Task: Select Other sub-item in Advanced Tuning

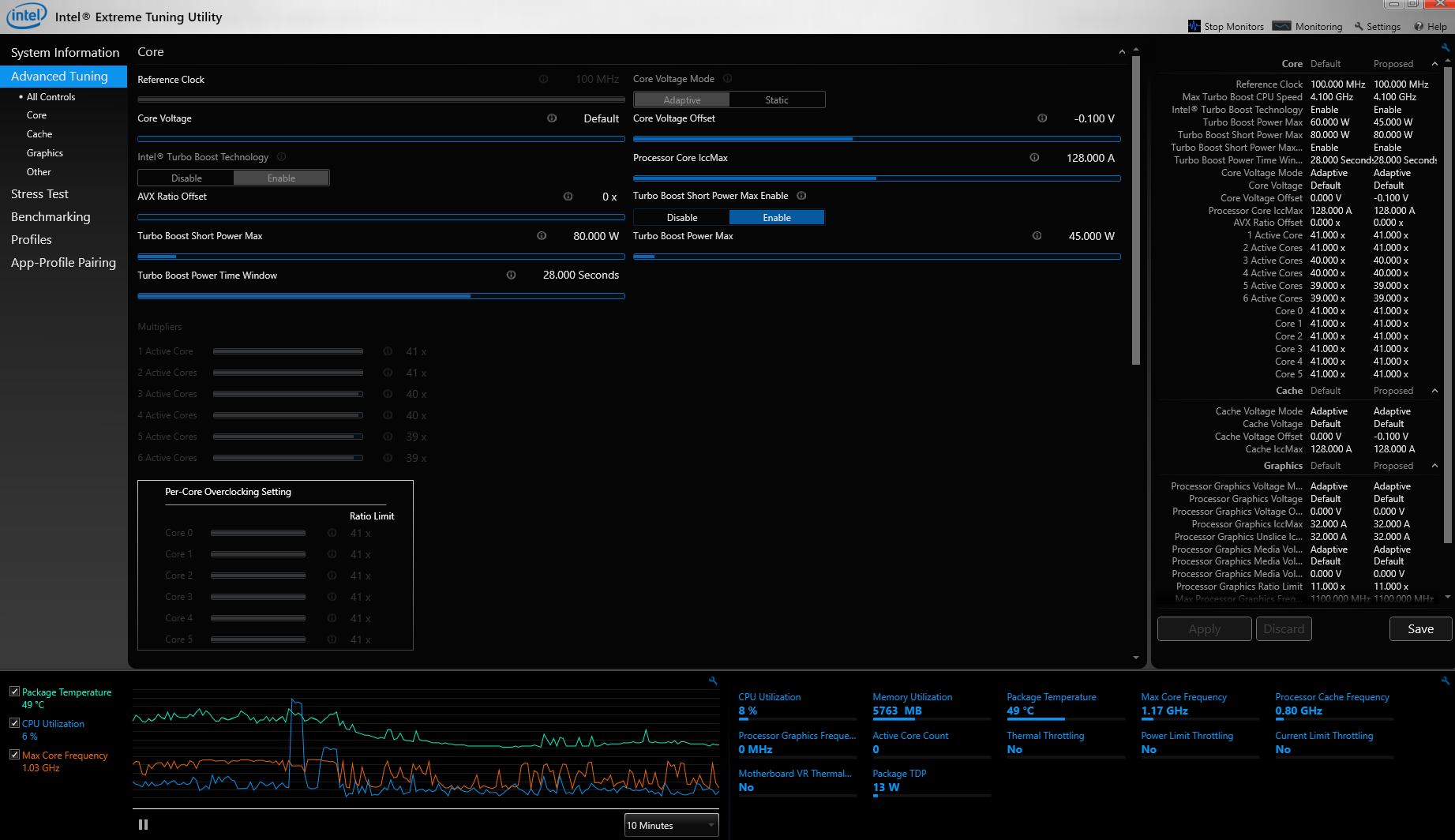Action: [39, 172]
